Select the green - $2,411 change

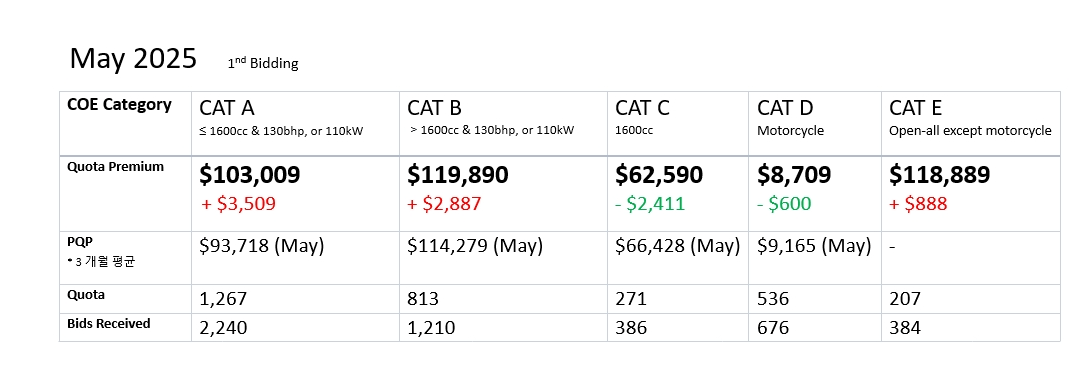coord(651,204)
